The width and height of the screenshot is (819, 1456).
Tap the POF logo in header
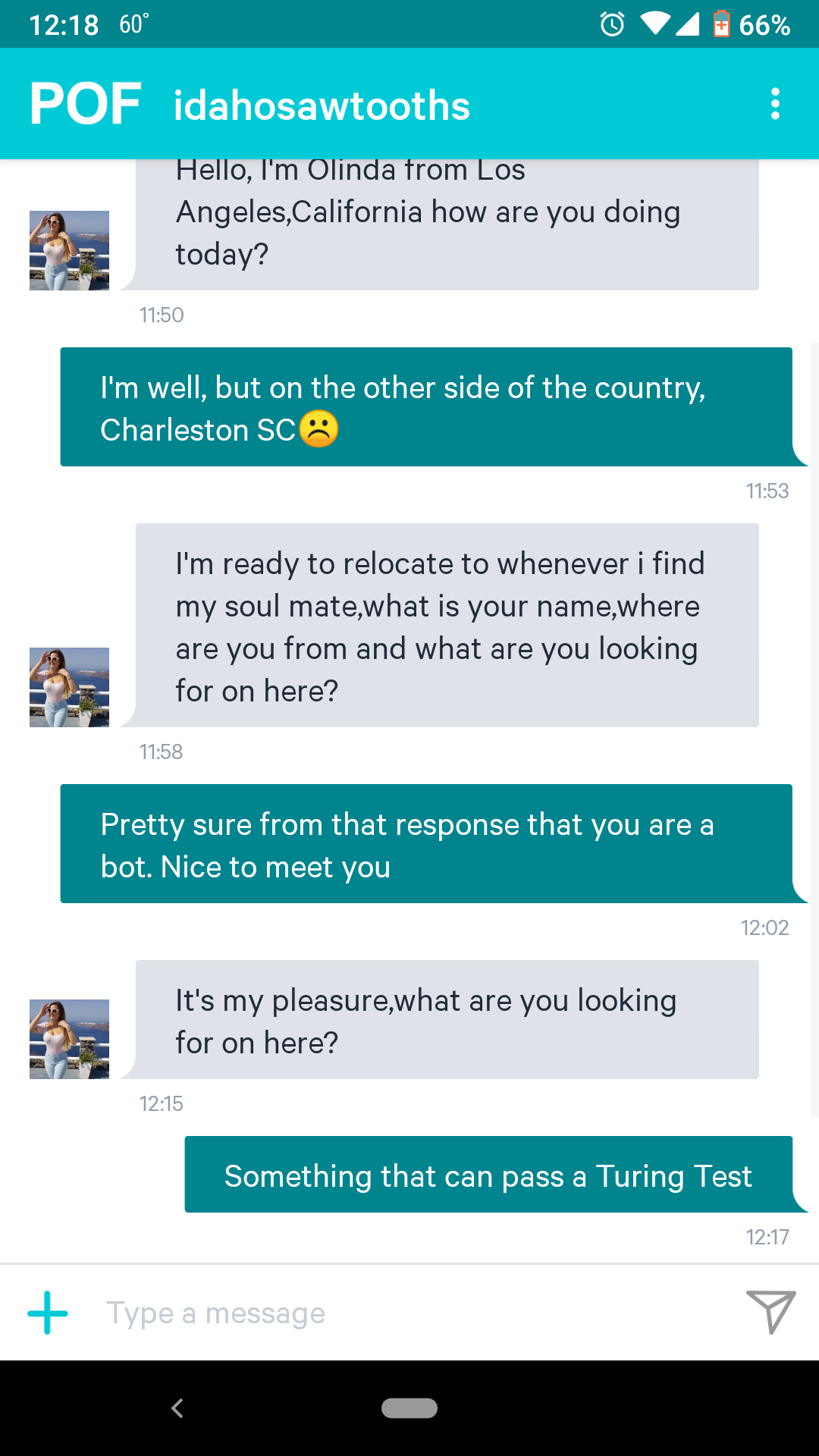[85, 104]
